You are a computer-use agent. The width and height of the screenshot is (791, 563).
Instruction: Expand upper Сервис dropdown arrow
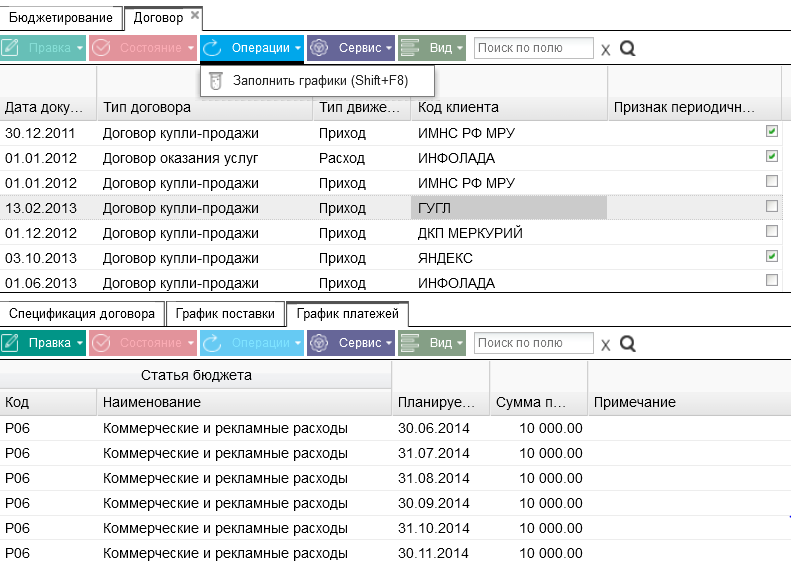pos(388,48)
